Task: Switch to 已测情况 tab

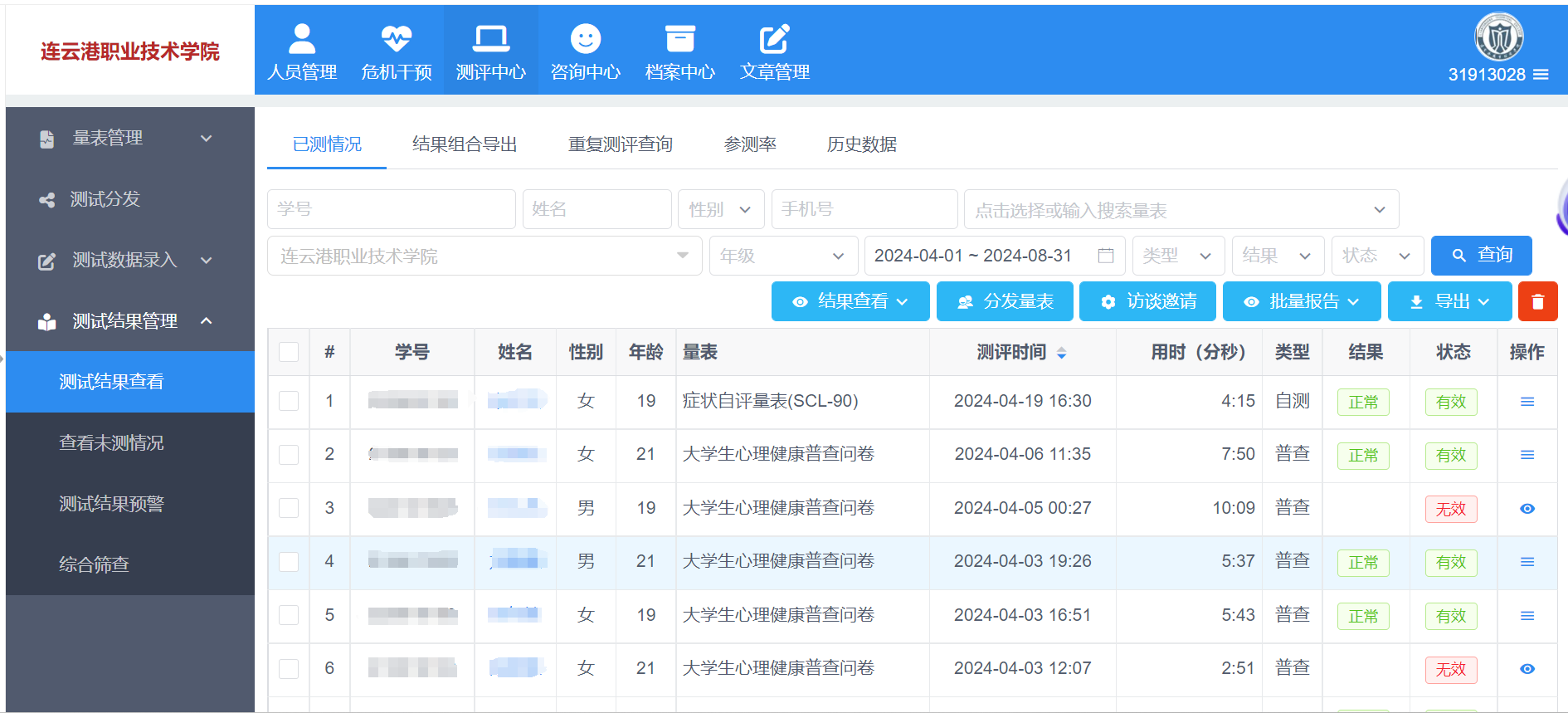Action: 327,144
